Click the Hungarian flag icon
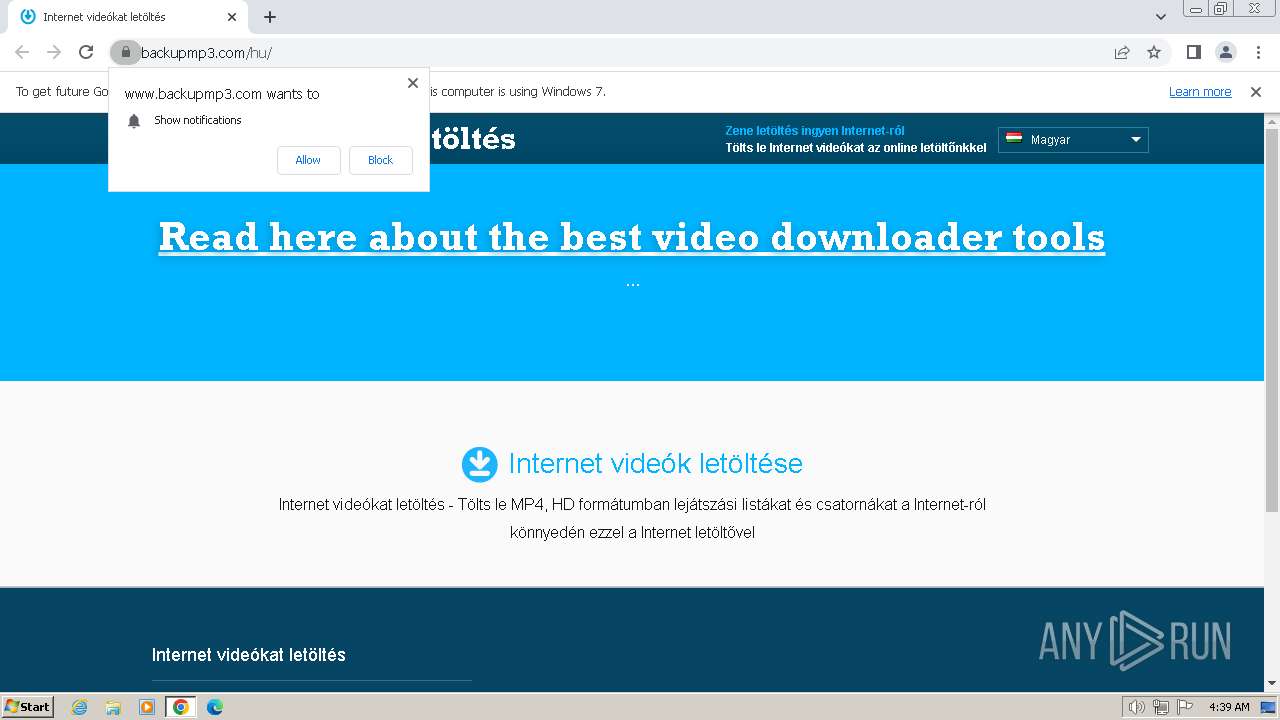The width and height of the screenshot is (1280, 720). pos(1013,139)
